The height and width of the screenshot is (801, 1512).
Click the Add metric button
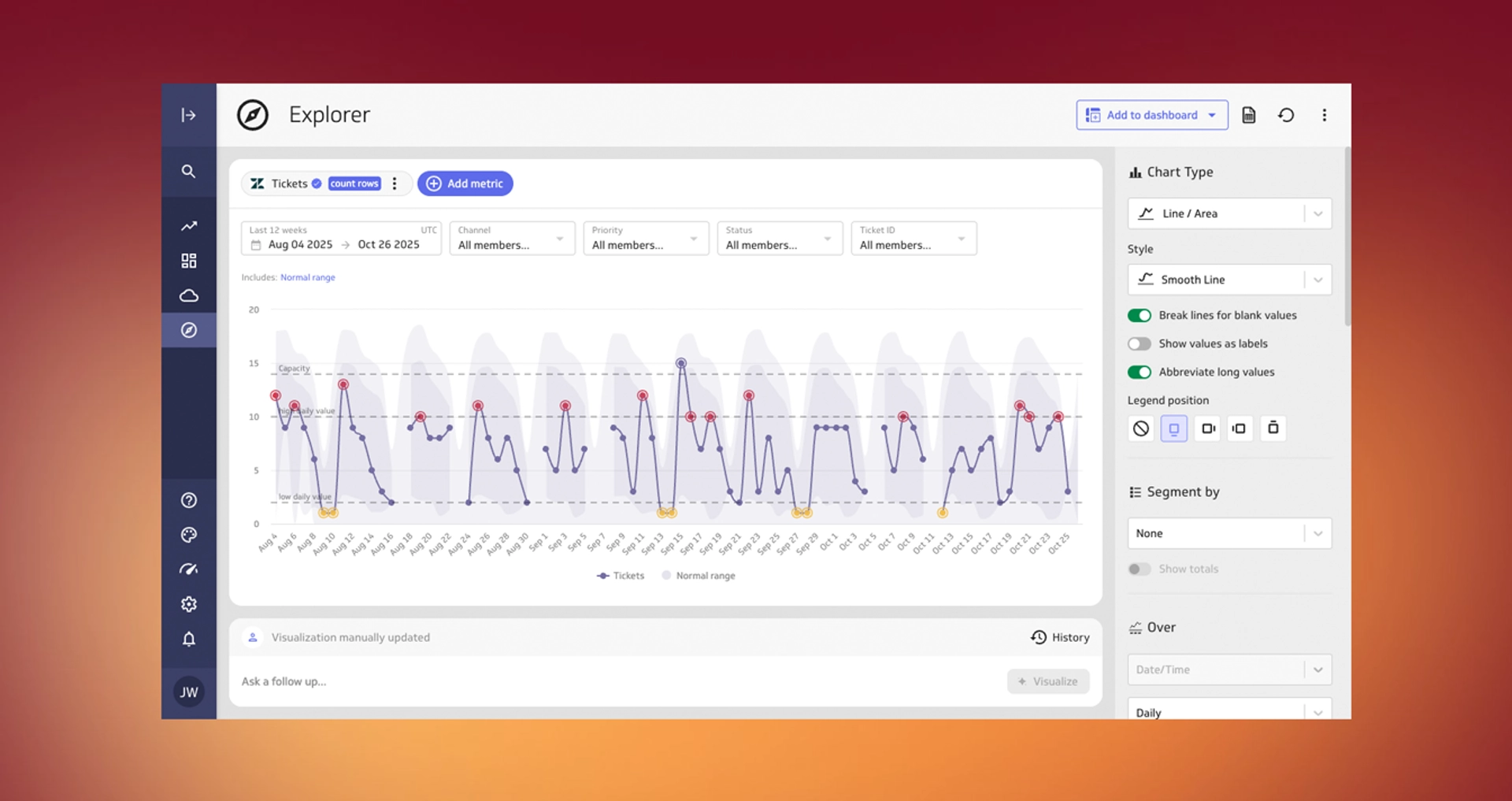tap(465, 184)
